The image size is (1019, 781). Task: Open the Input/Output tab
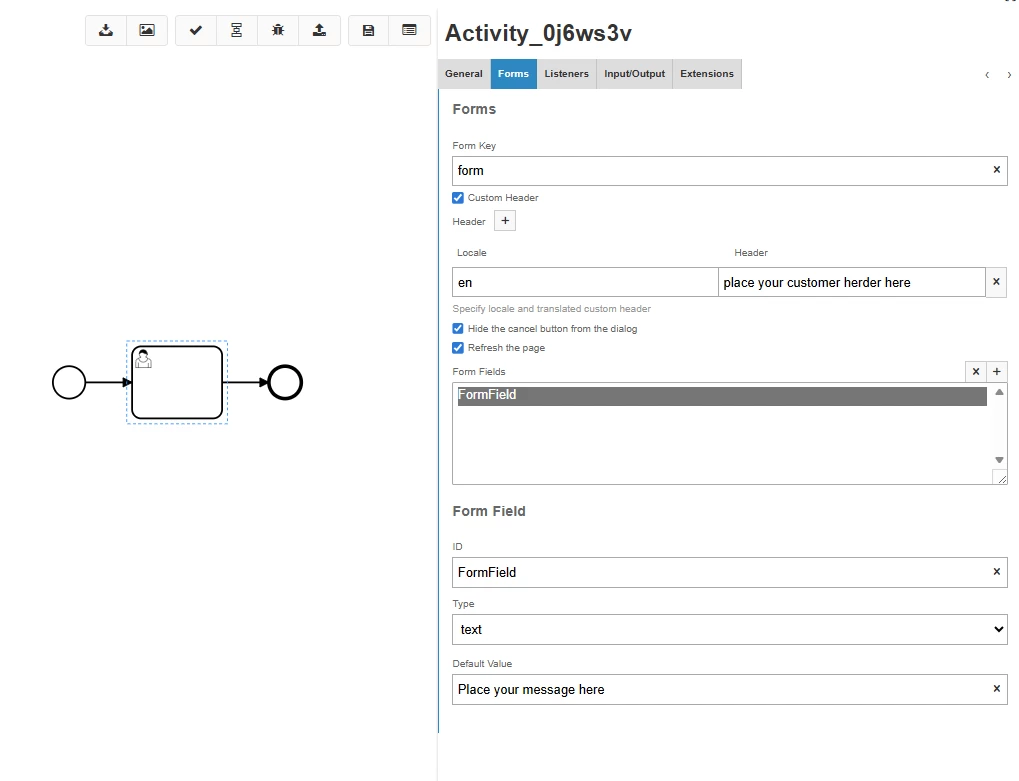(x=634, y=74)
